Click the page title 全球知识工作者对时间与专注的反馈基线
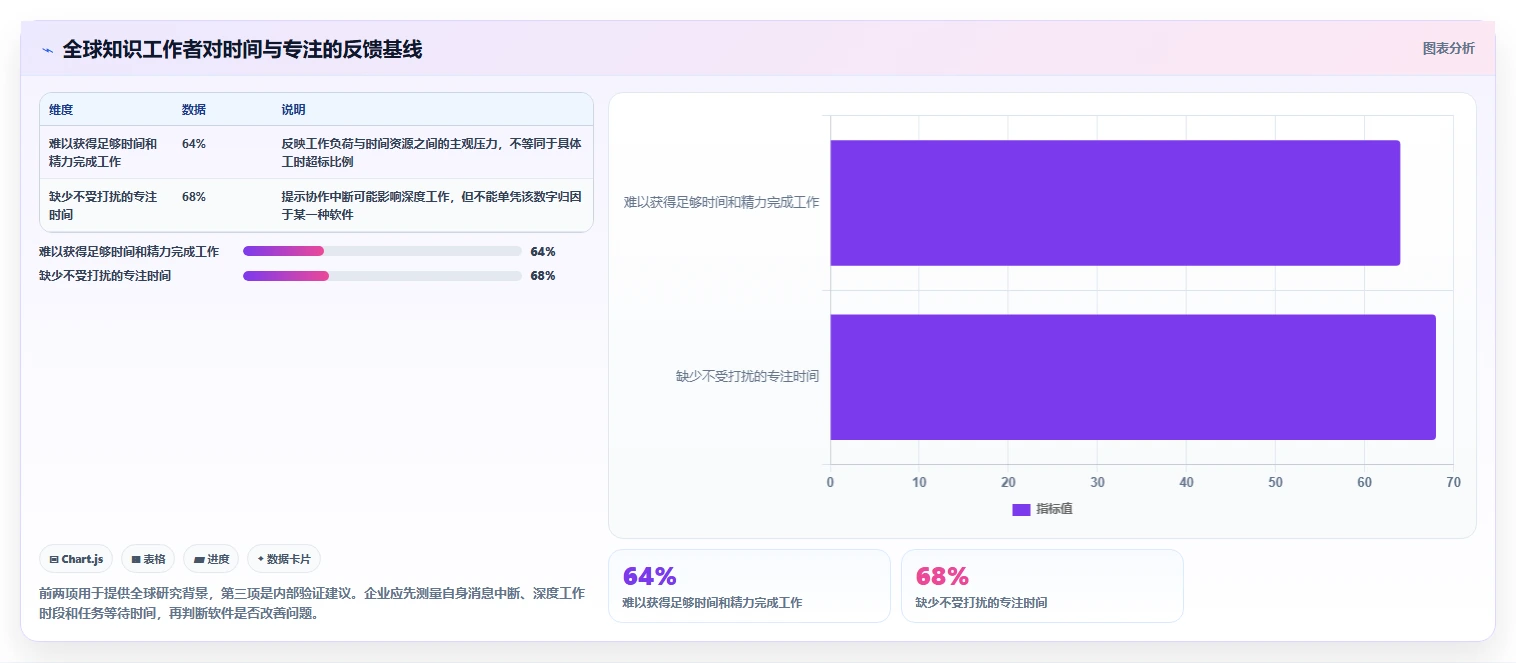The image size is (1516, 663). coord(242,49)
